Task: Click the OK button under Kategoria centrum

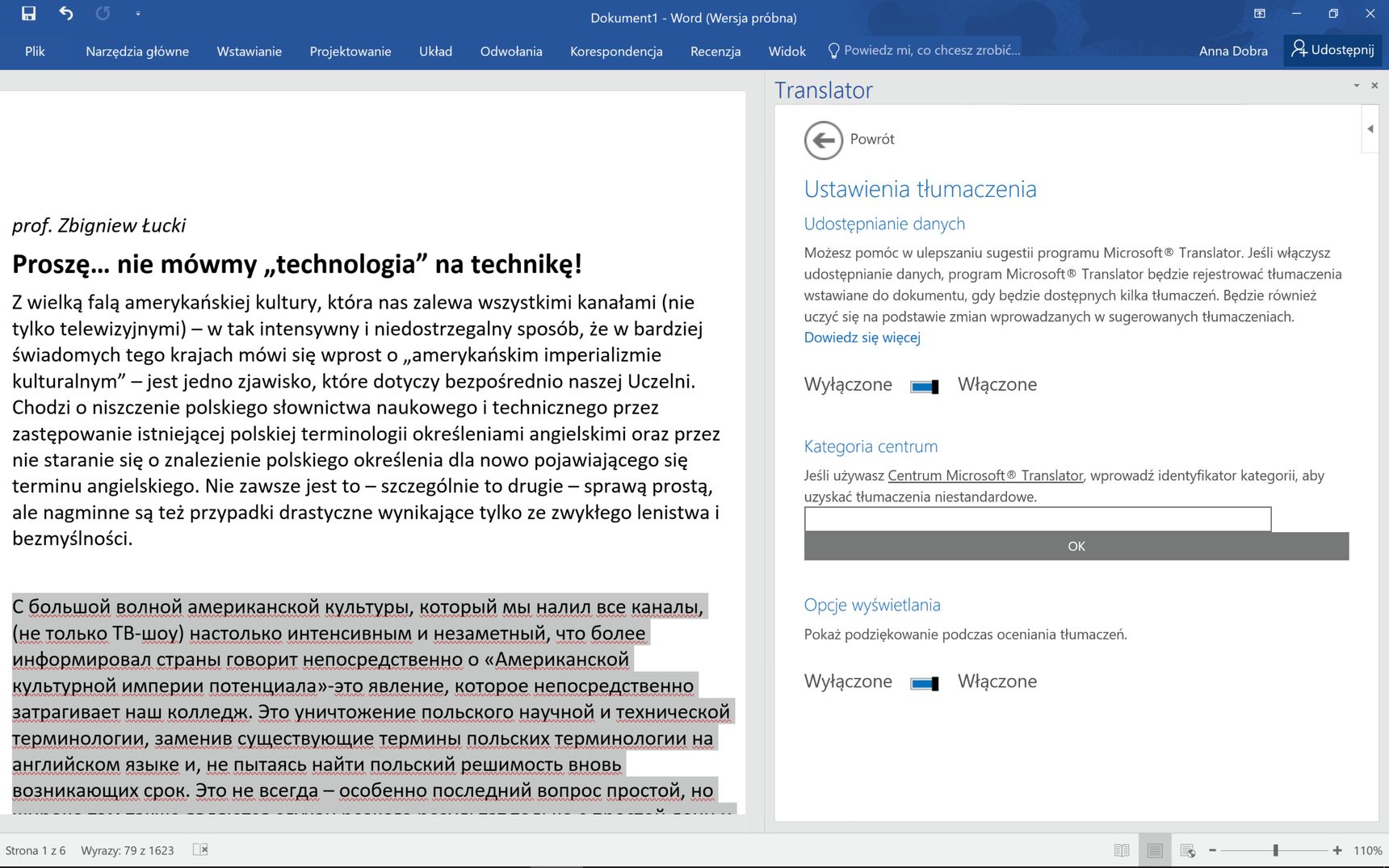Action: [1076, 547]
